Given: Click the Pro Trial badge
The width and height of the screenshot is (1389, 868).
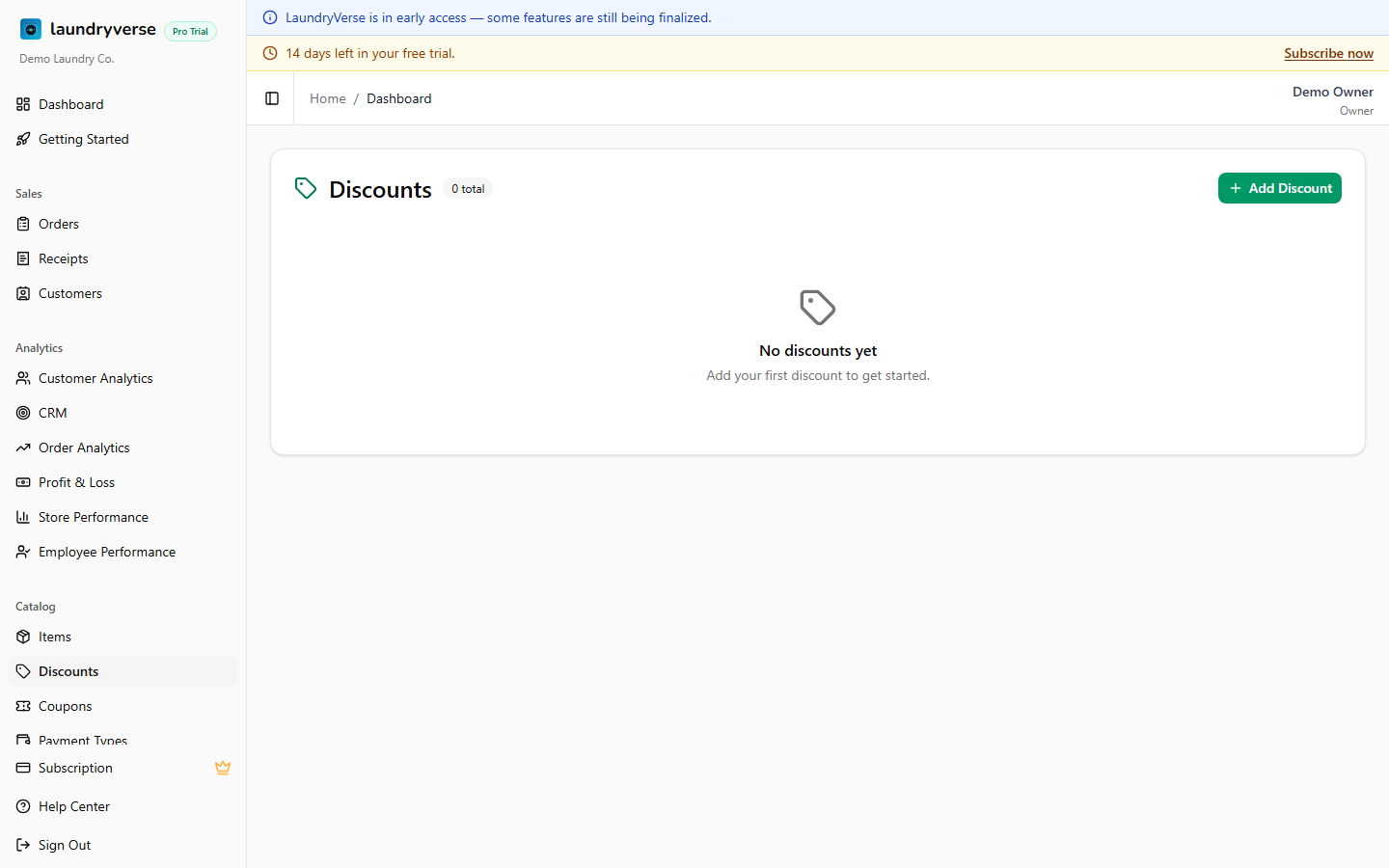Looking at the screenshot, I should pyautogui.click(x=190, y=31).
